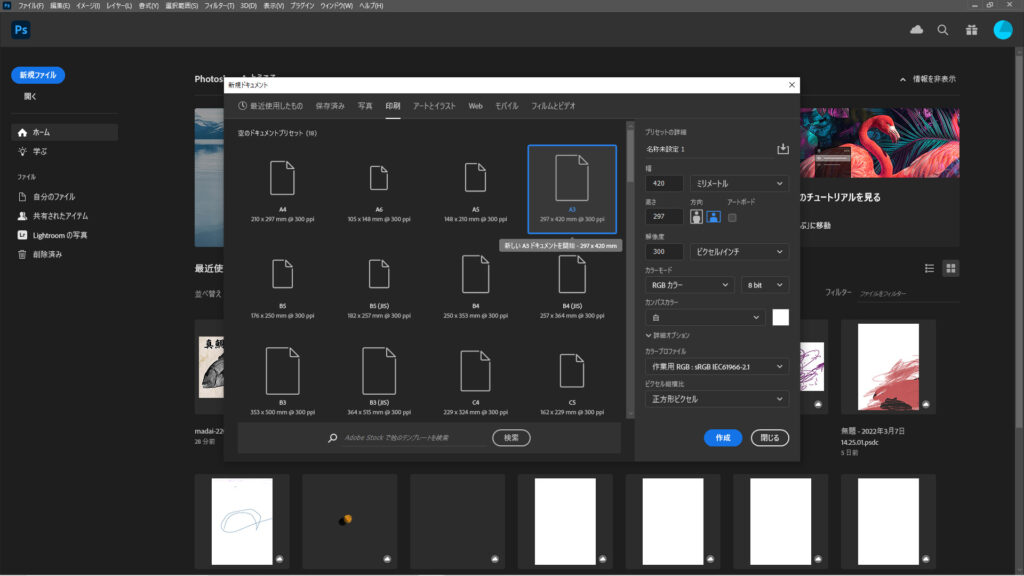This screenshot has height=576, width=1024.
Task: Open 共有されたアイテム in sidebar
Action: (x=60, y=216)
